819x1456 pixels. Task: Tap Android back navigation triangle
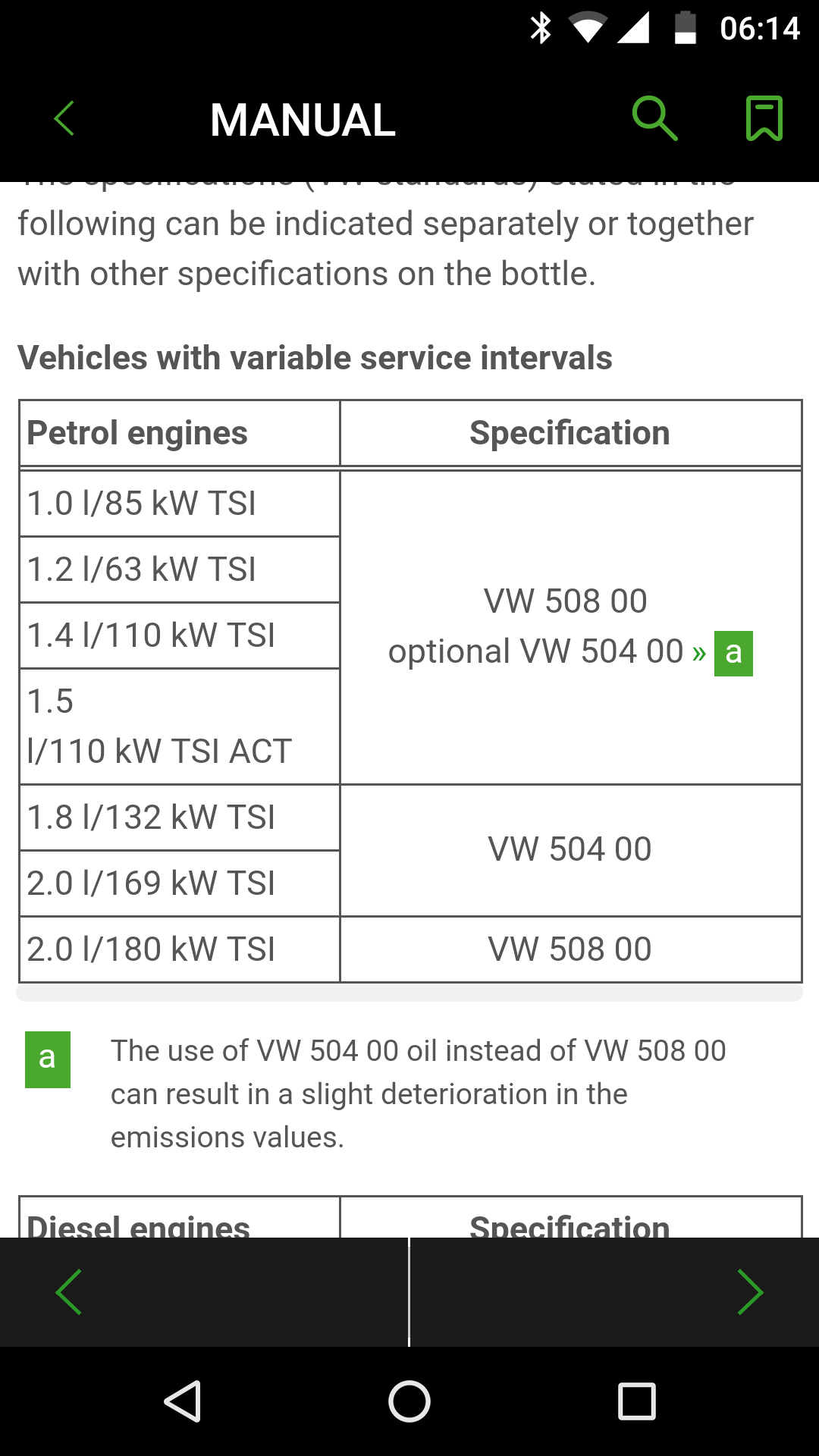pos(183,1401)
